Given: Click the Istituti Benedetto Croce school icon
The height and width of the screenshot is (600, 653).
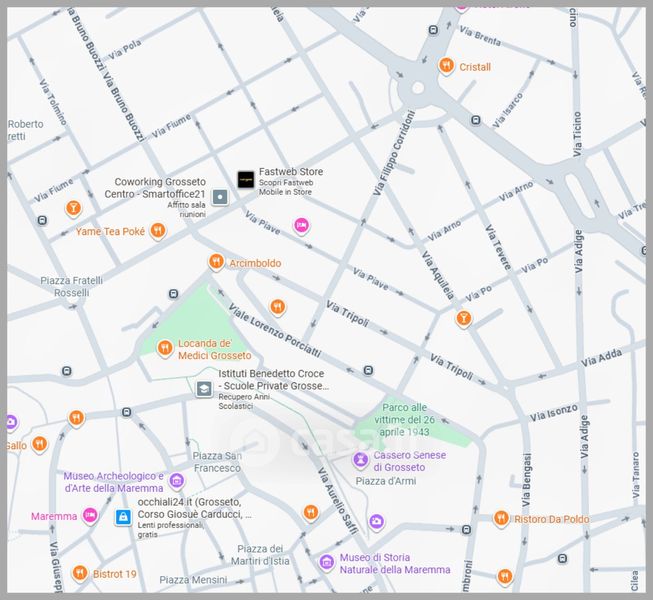Looking at the screenshot, I should click(204, 388).
